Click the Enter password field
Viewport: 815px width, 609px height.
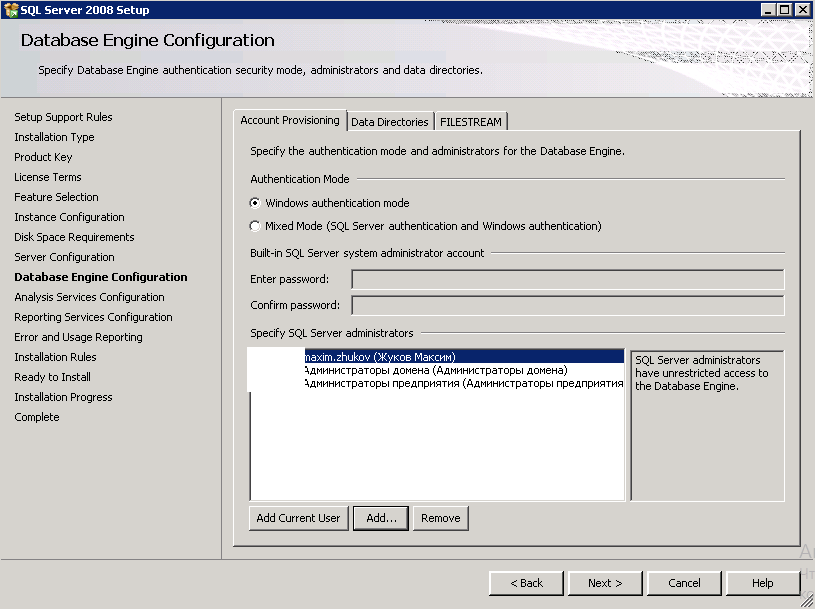click(x=567, y=279)
